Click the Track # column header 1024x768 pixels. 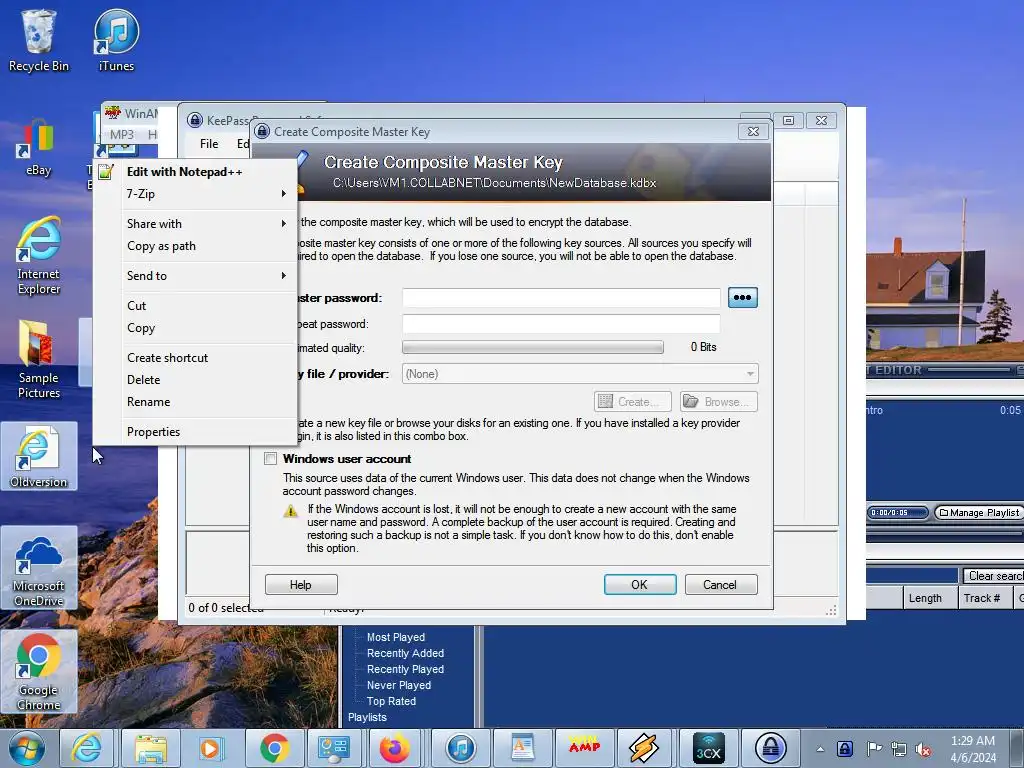coord(985,598)
